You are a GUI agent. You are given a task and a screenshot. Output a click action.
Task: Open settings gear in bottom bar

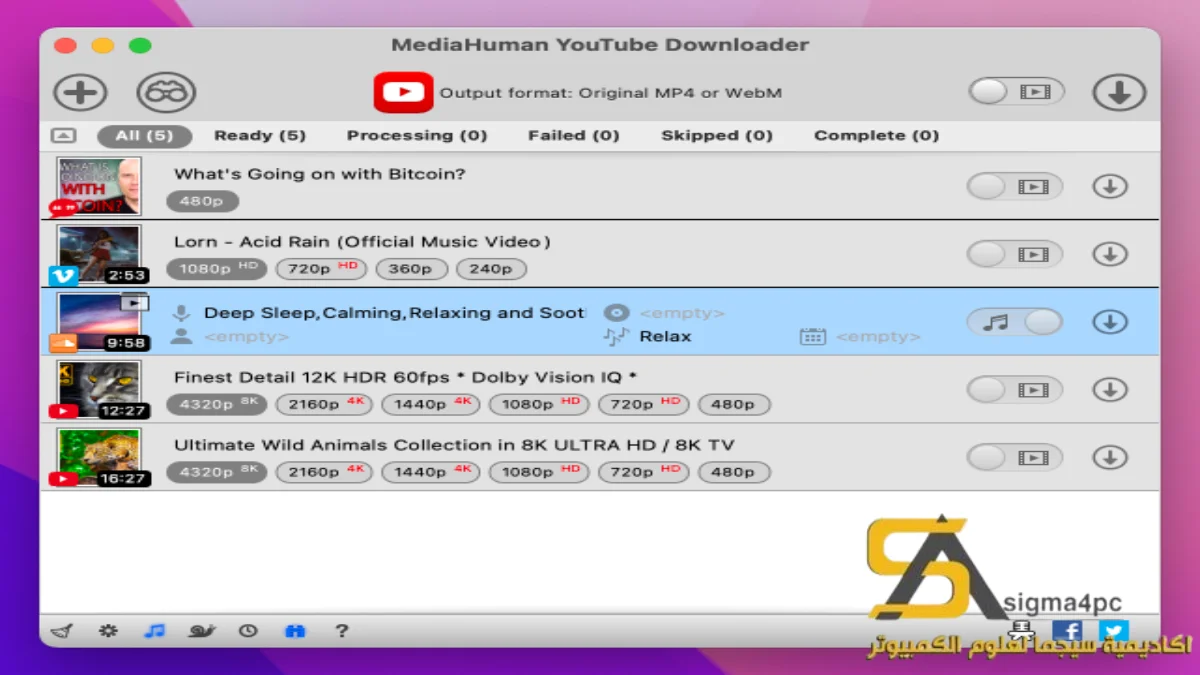108,631
